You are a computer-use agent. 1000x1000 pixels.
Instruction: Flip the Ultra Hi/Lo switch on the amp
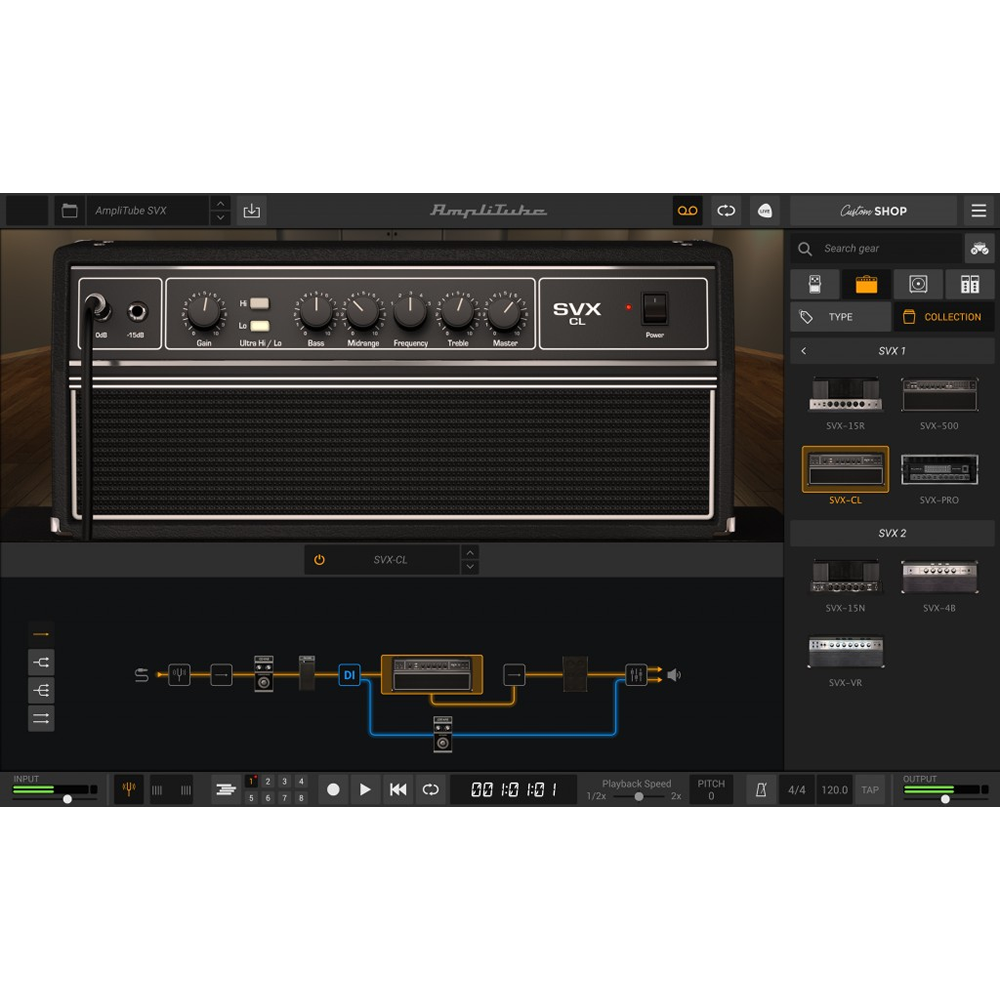[x=258, y=315]
